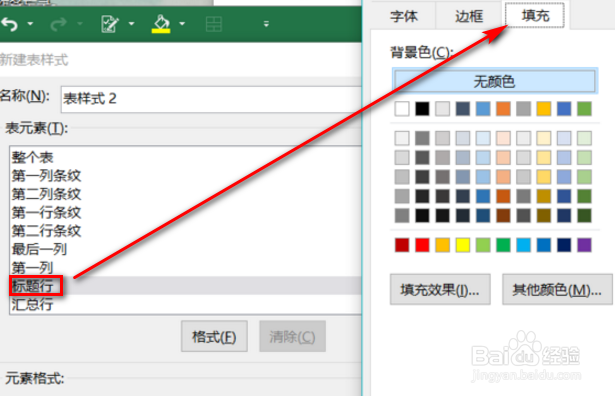
Task: Select 汇总行 in element list
Action: pyautogui.click(x=185, y=304)
